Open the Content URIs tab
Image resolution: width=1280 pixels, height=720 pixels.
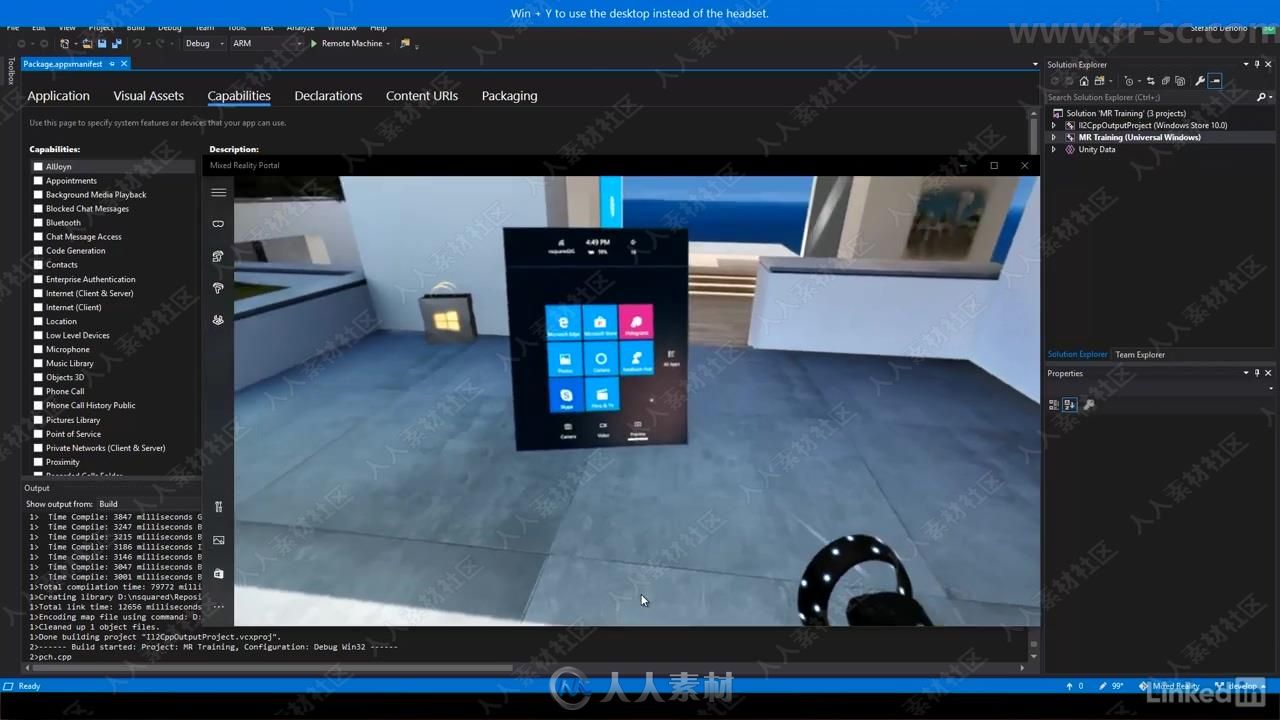[422, 96]
